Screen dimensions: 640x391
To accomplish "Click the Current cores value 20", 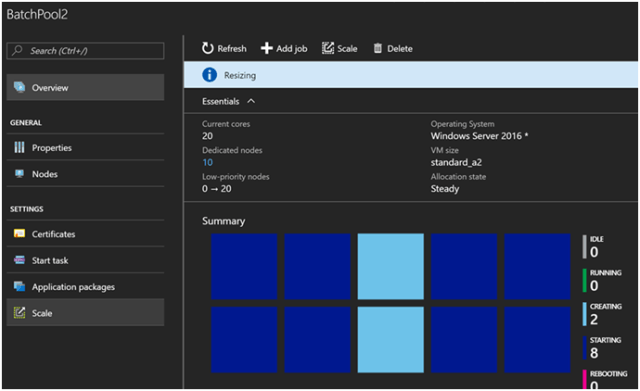I will (207, 136).
